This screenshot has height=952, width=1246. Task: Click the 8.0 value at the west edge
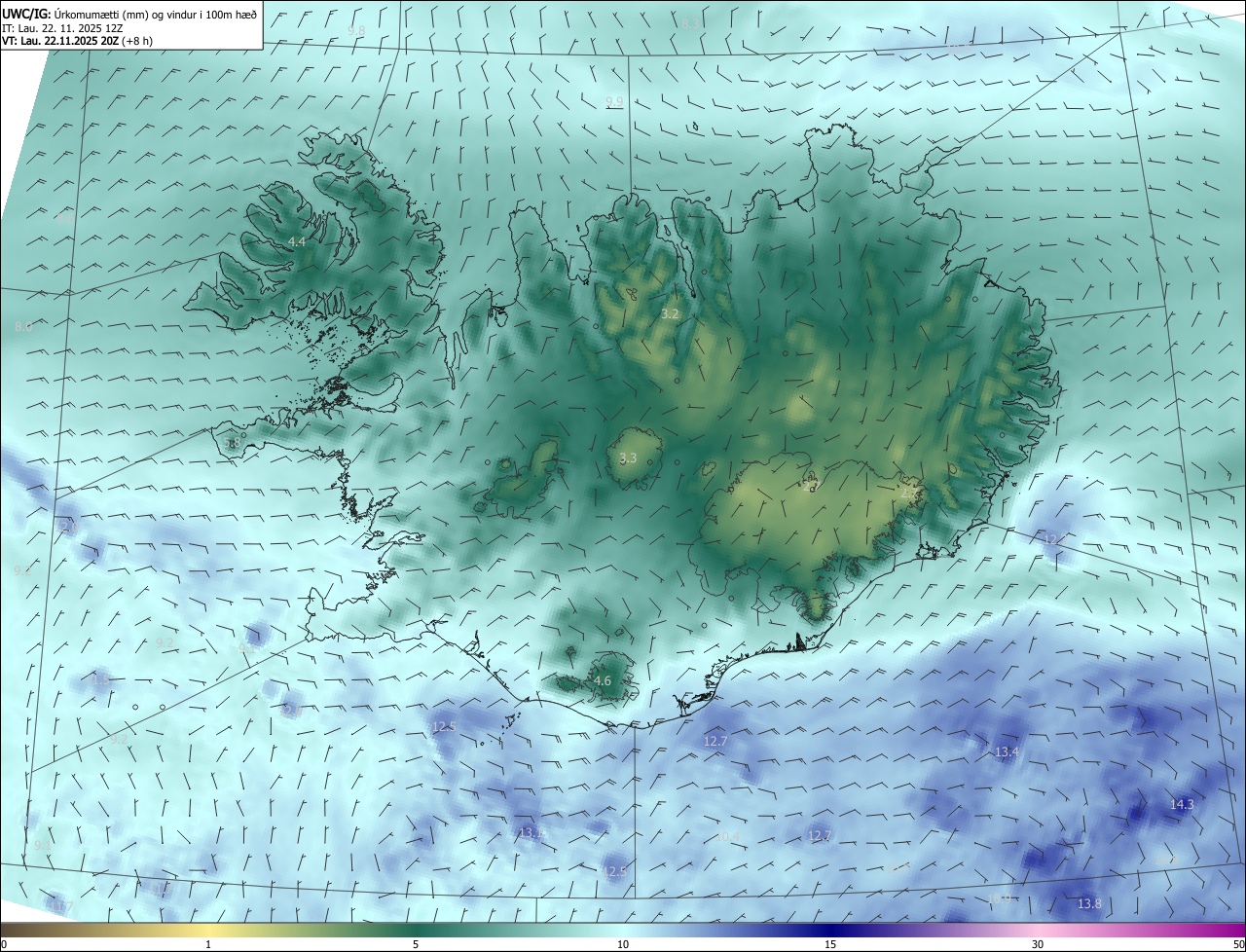pos(23,326)
